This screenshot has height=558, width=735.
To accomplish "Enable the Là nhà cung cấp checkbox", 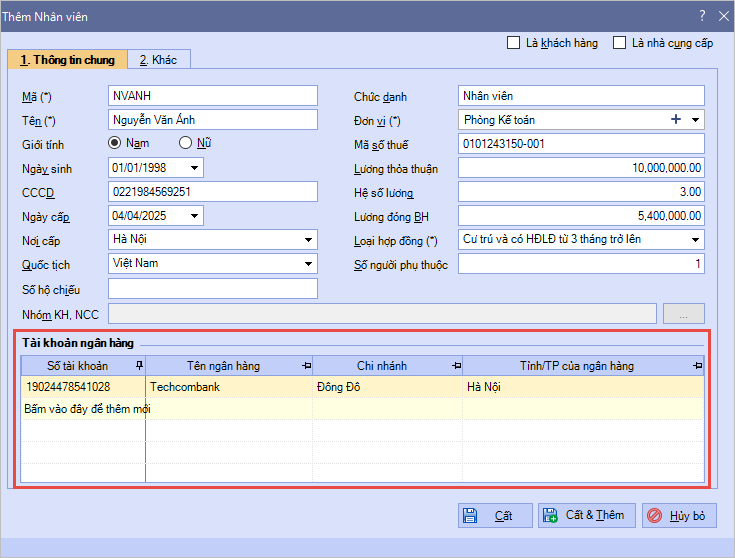I will 620,43.
